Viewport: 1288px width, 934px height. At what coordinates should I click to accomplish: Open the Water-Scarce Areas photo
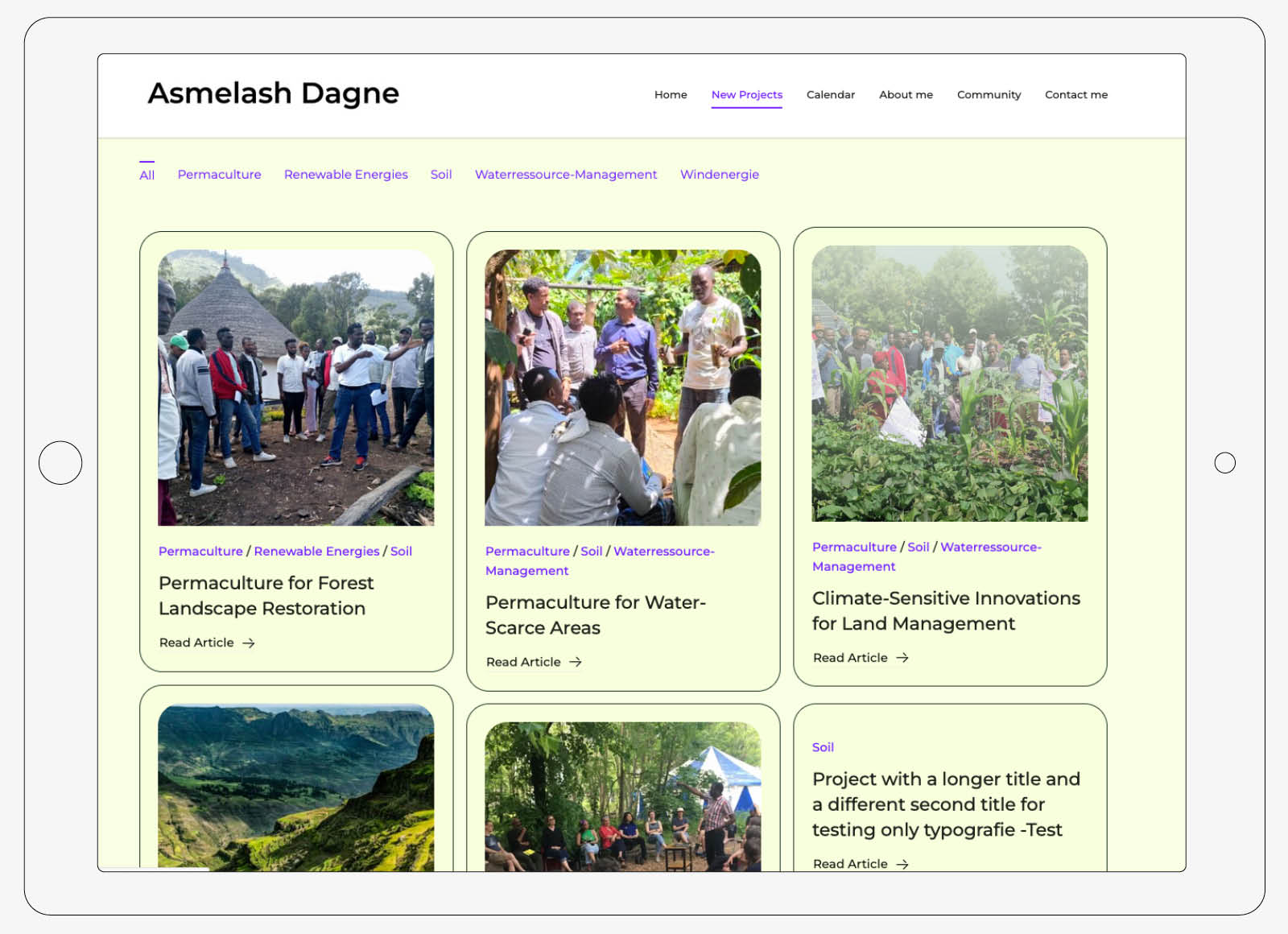(623, 387)
